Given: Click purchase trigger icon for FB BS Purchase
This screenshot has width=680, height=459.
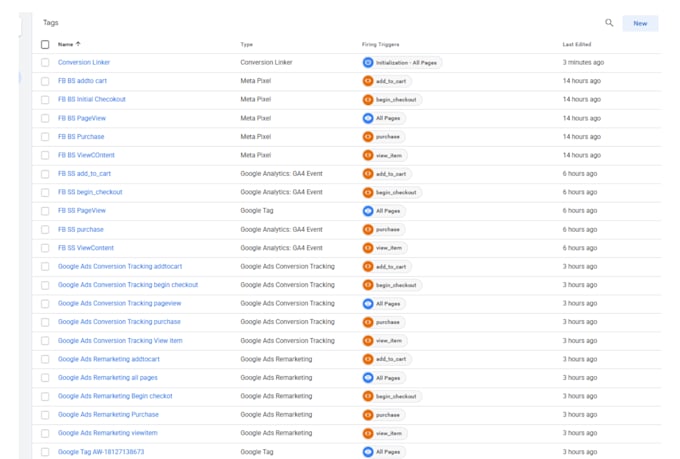Looking at the screenshot, I should (x=368, y=137).
